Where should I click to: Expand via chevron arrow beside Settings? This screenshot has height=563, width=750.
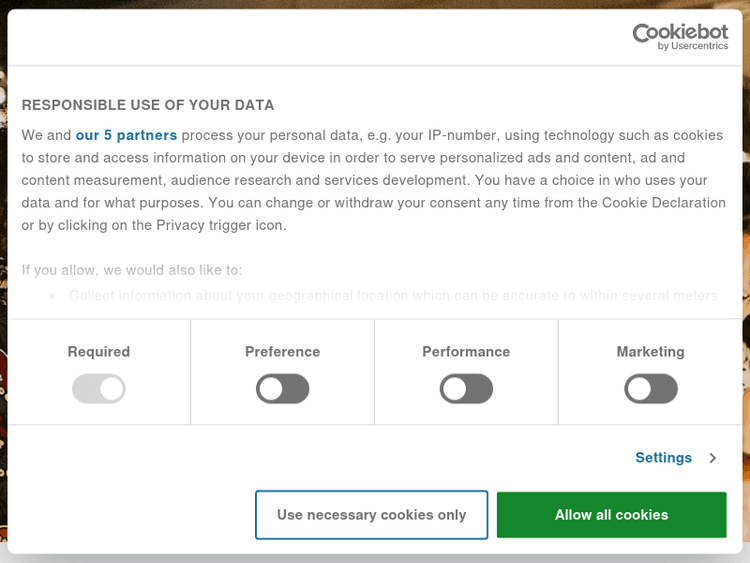pyautogui.click(x=713, y=458)
